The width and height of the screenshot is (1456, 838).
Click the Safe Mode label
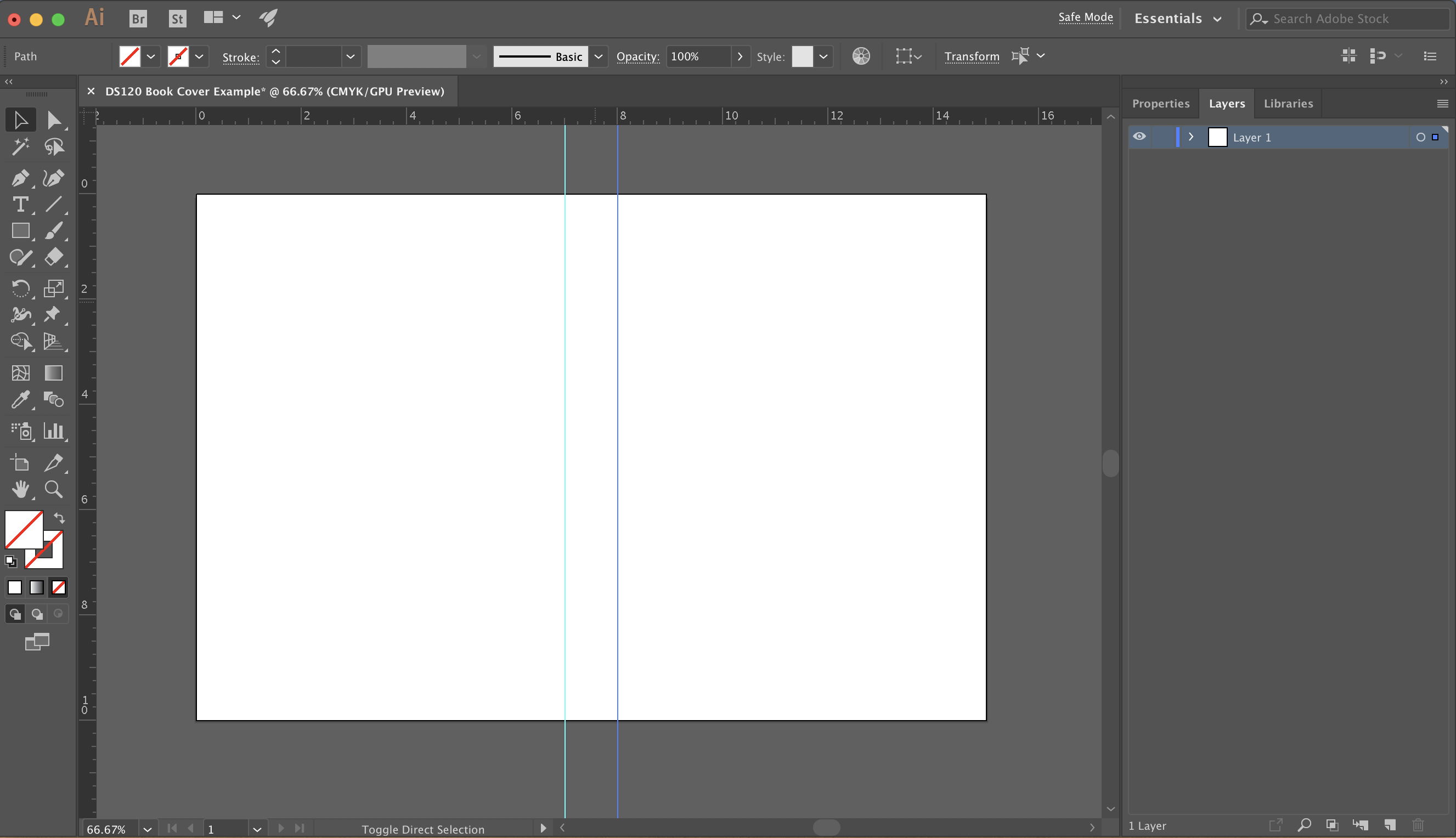coord(1085,17)
